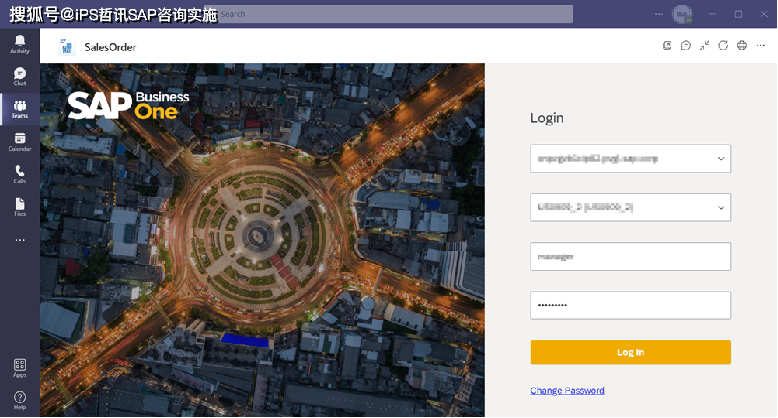Open the tab in website (globe icon)
Screen dimensions: 778x418
coord(742,46)
